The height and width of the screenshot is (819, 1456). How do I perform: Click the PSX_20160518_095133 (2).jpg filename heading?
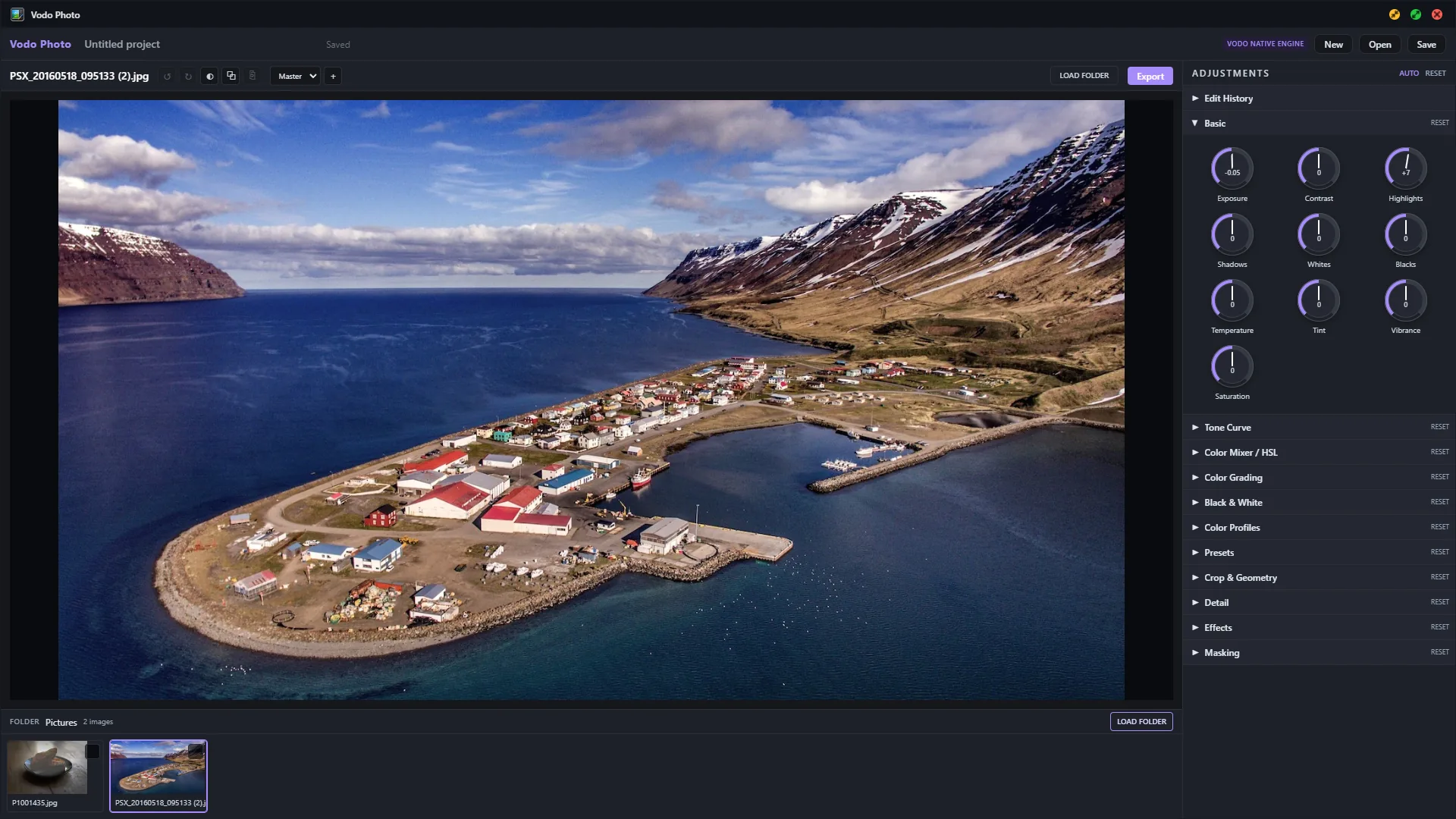pyautogui.click(x=79, y=77)
